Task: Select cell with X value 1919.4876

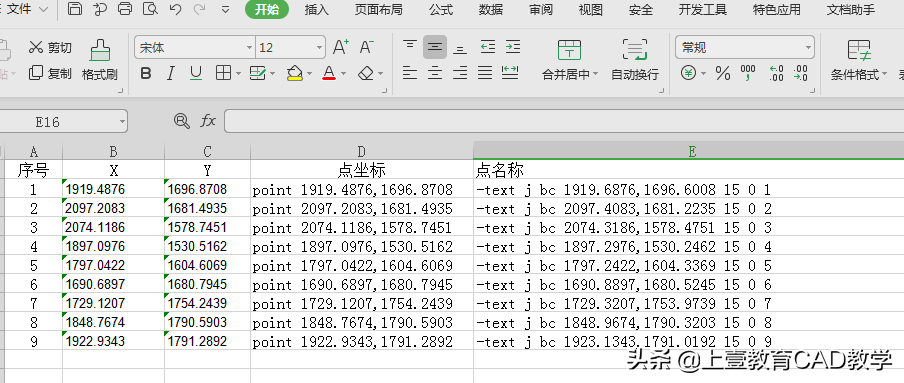Action: coord(113,189)
